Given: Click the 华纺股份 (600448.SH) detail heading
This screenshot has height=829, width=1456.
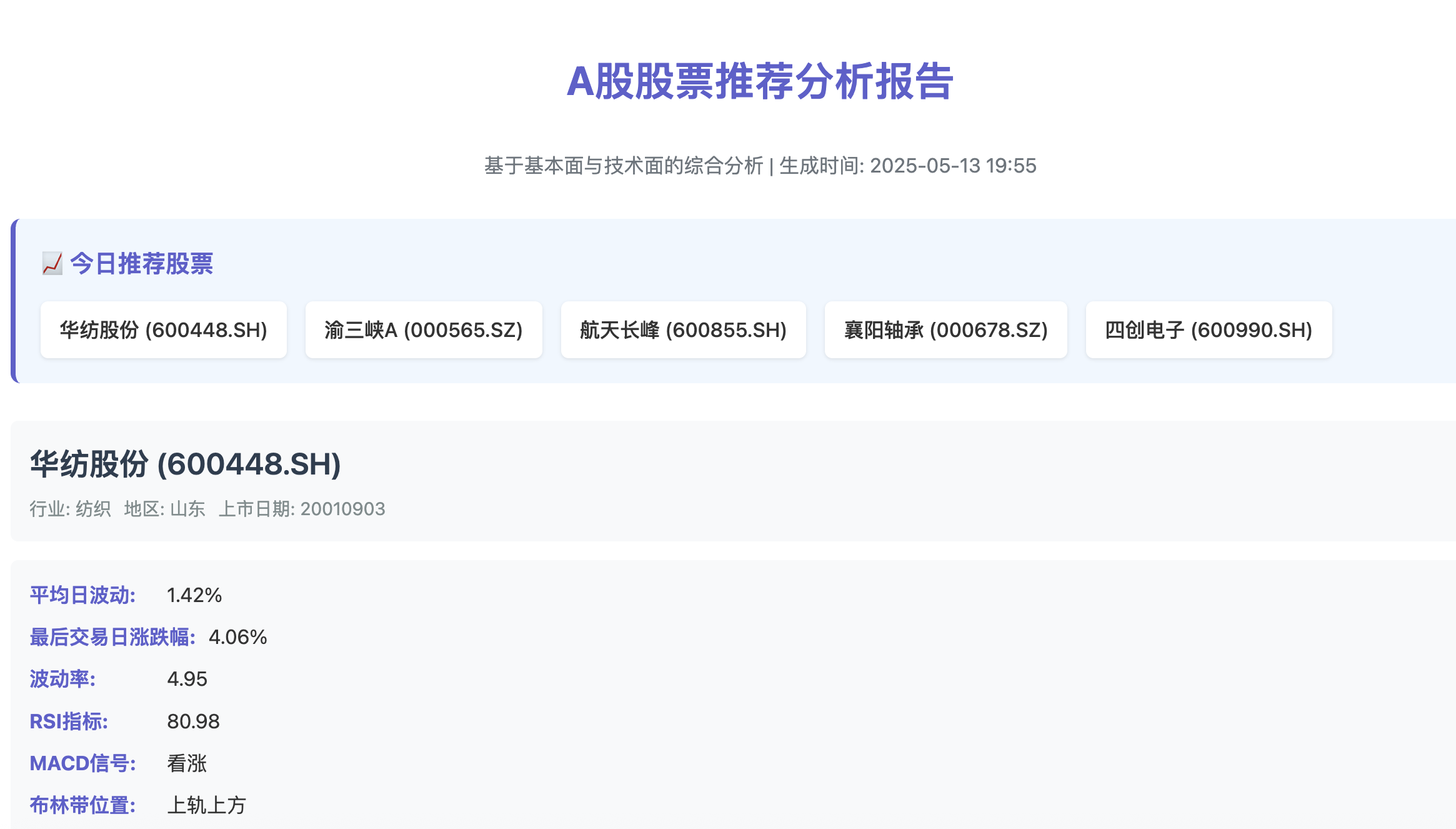Looking at the screenshot, I should [186, 464].
